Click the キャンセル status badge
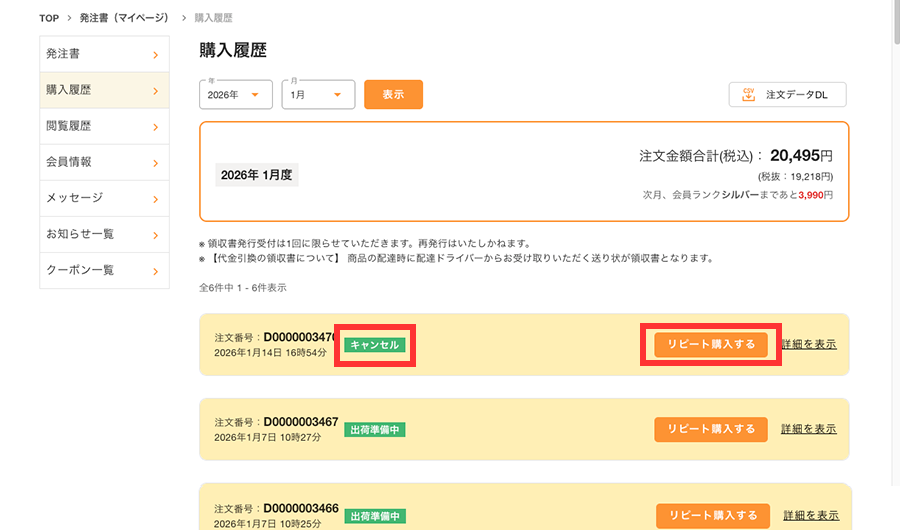The image size is (900, 530). [x=375, y=345]
